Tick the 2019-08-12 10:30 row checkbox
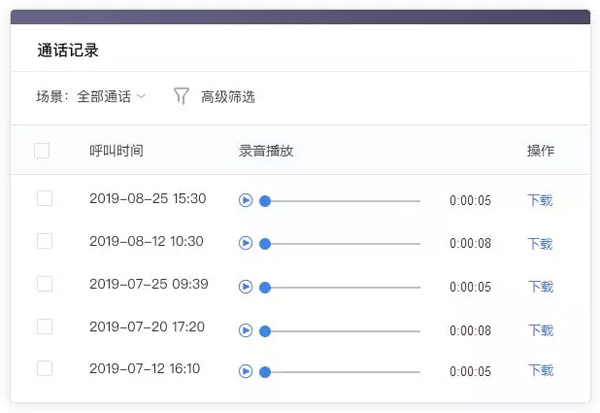This screenshot has width=600, height=413. point(44,241)
